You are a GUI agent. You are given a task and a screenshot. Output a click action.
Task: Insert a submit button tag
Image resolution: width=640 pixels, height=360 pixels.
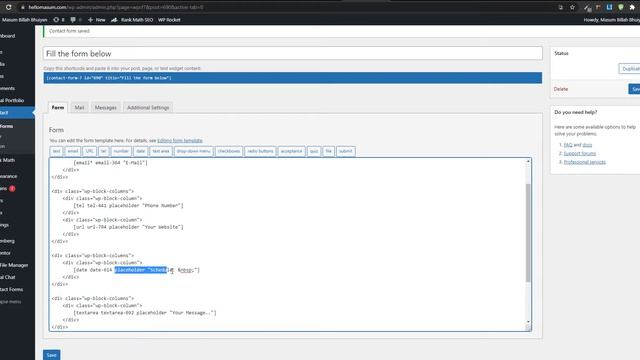pos(346,151)
